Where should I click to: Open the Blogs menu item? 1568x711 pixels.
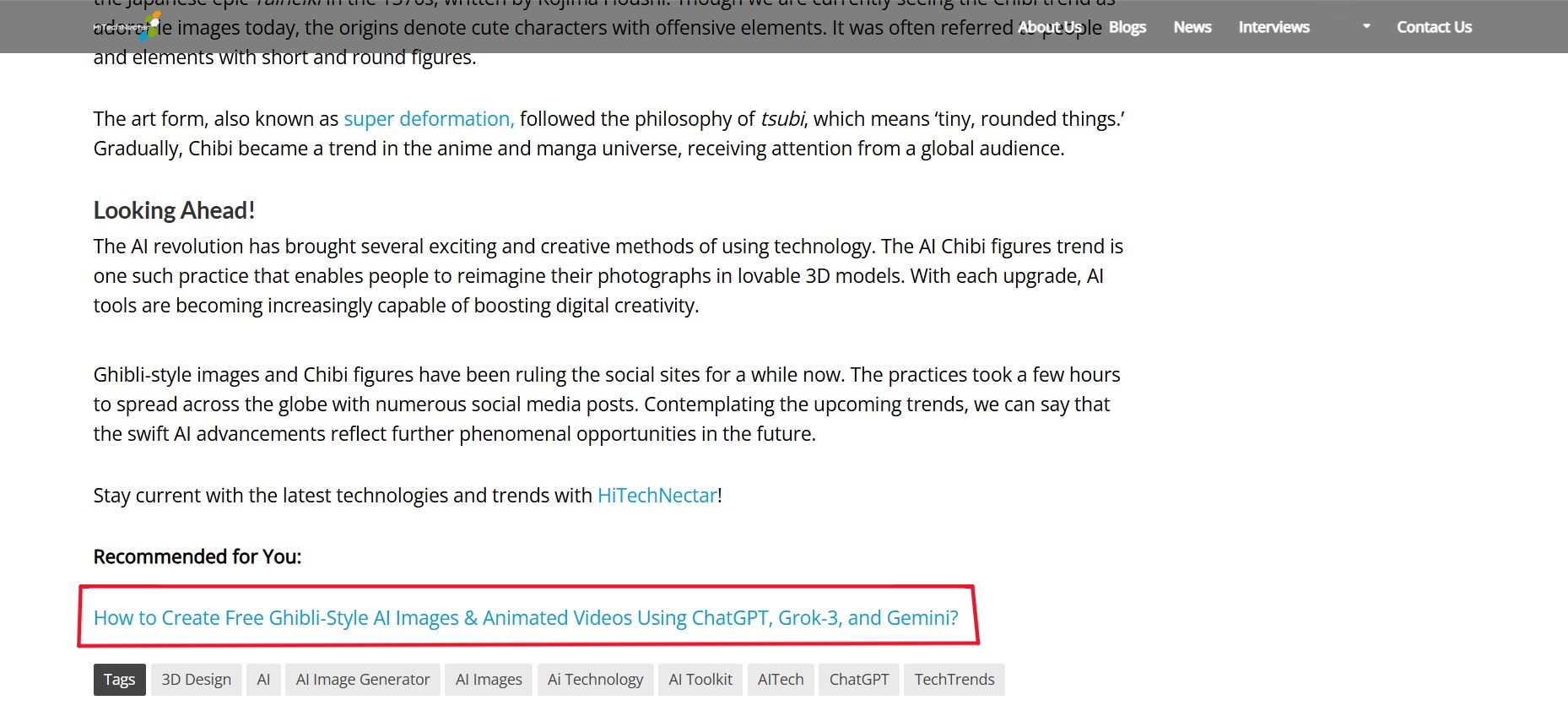click(1126, 26)
